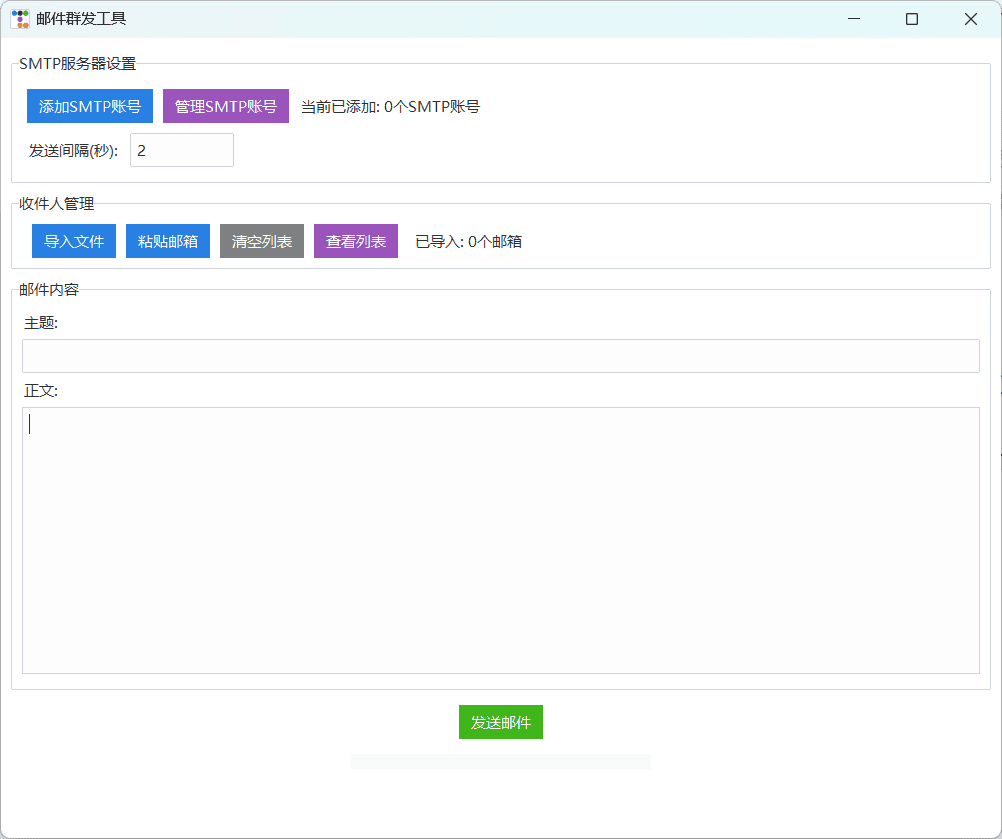Focus the 发送间隔(秒) interval field

click(181, 150)
